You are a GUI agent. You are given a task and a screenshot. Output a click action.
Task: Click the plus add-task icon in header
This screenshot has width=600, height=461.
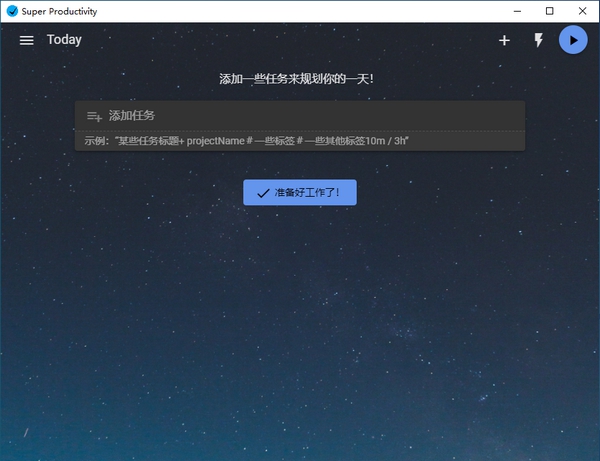point(504,40)
